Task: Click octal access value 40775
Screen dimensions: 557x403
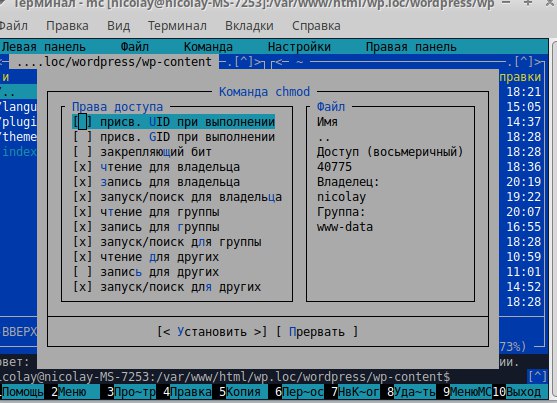Action: point(334,167)
